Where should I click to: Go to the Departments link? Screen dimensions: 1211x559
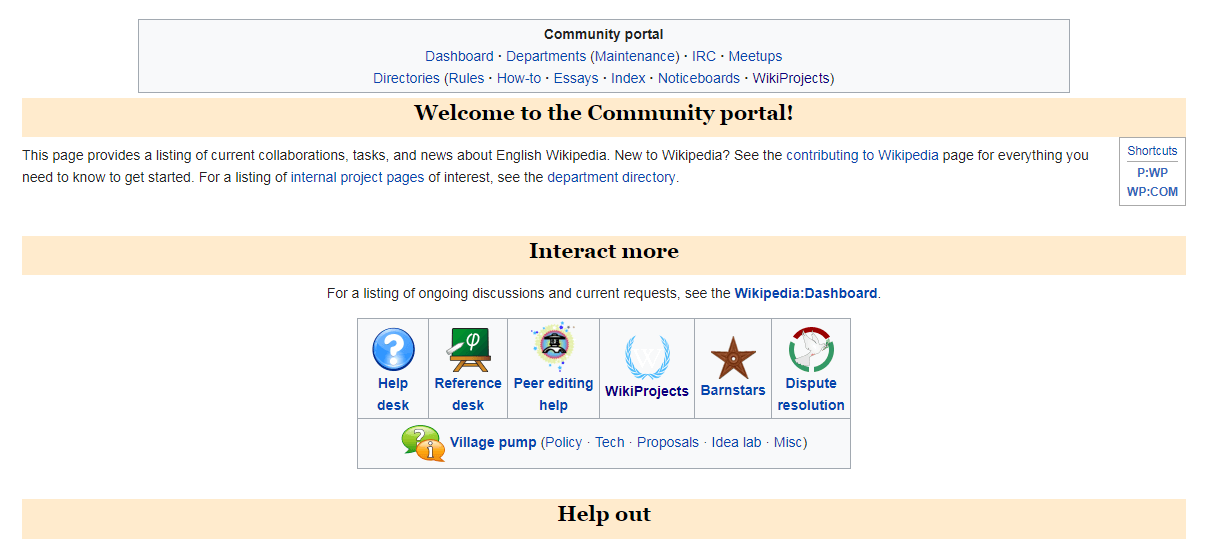tap(546, 56)
